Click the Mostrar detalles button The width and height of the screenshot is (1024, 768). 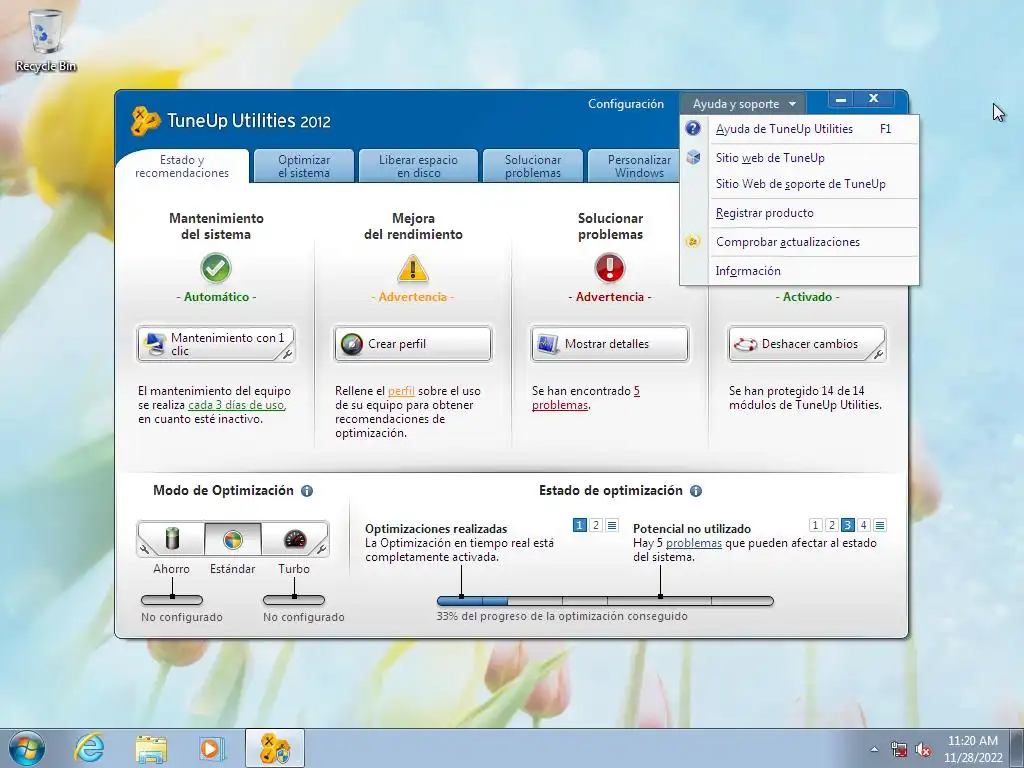[610, 344]
